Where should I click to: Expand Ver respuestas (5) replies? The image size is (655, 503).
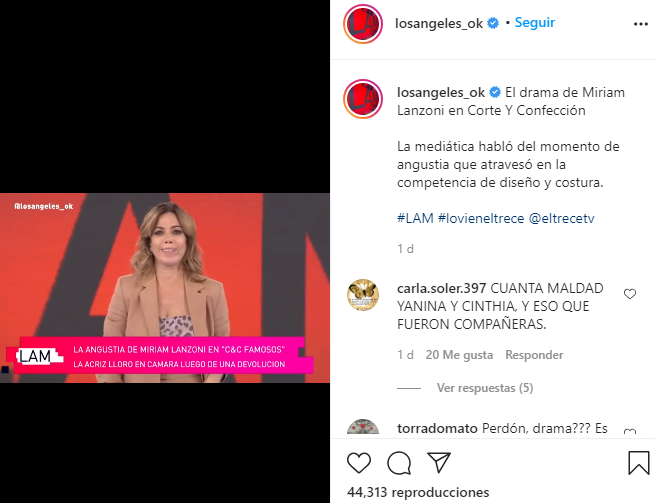485,388
